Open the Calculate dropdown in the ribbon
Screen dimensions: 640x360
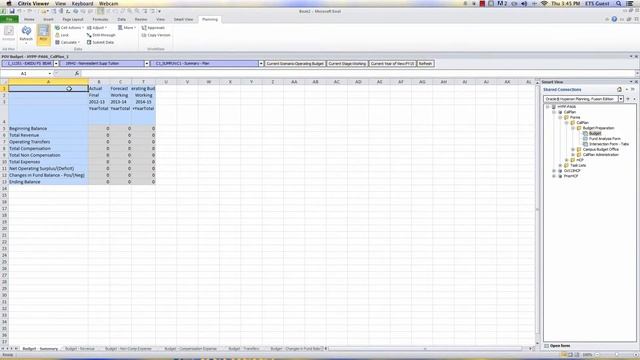tap(67, 42)
